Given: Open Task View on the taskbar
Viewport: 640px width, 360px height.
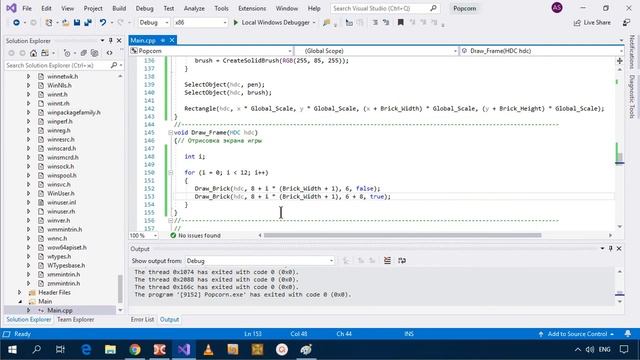Looking at the screenshot, I should pos(60,349).
